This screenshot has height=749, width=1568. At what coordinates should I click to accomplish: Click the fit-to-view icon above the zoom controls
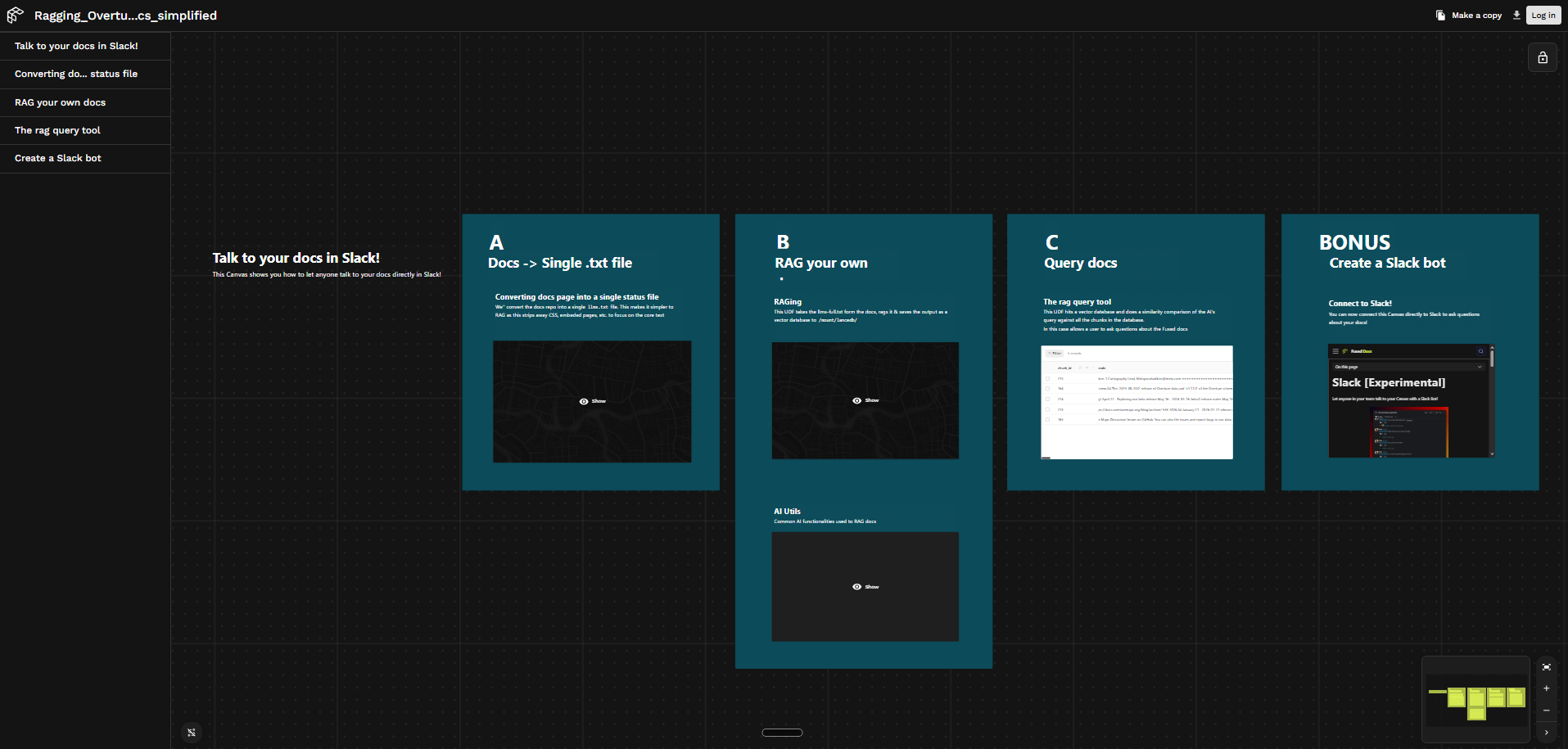pyautogui.click(x=1546, y=667)
